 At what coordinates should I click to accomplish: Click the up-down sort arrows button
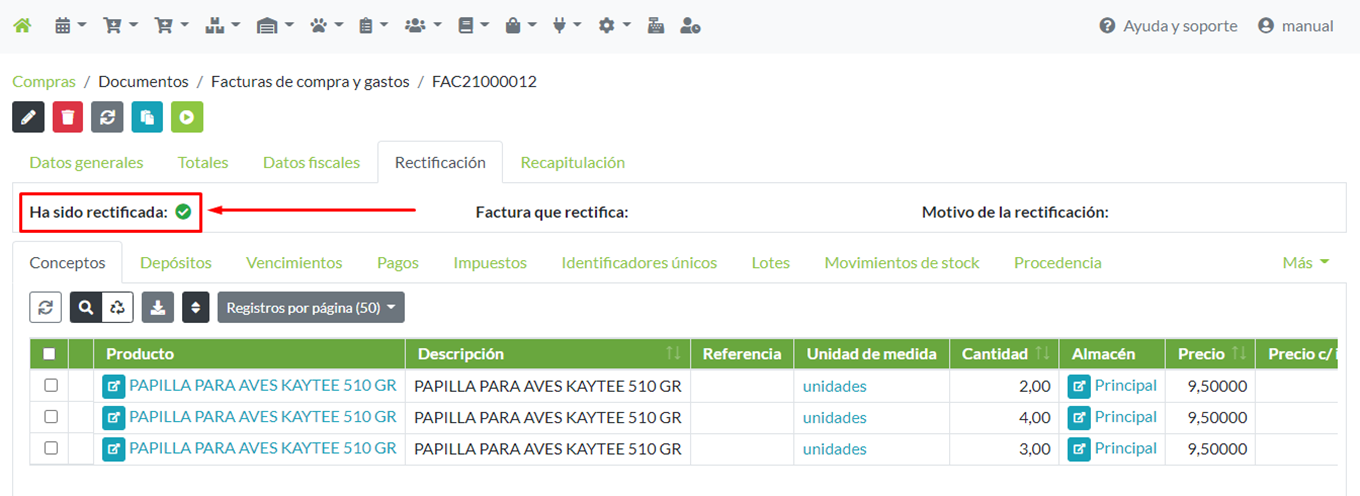click(x=197, y=307)
